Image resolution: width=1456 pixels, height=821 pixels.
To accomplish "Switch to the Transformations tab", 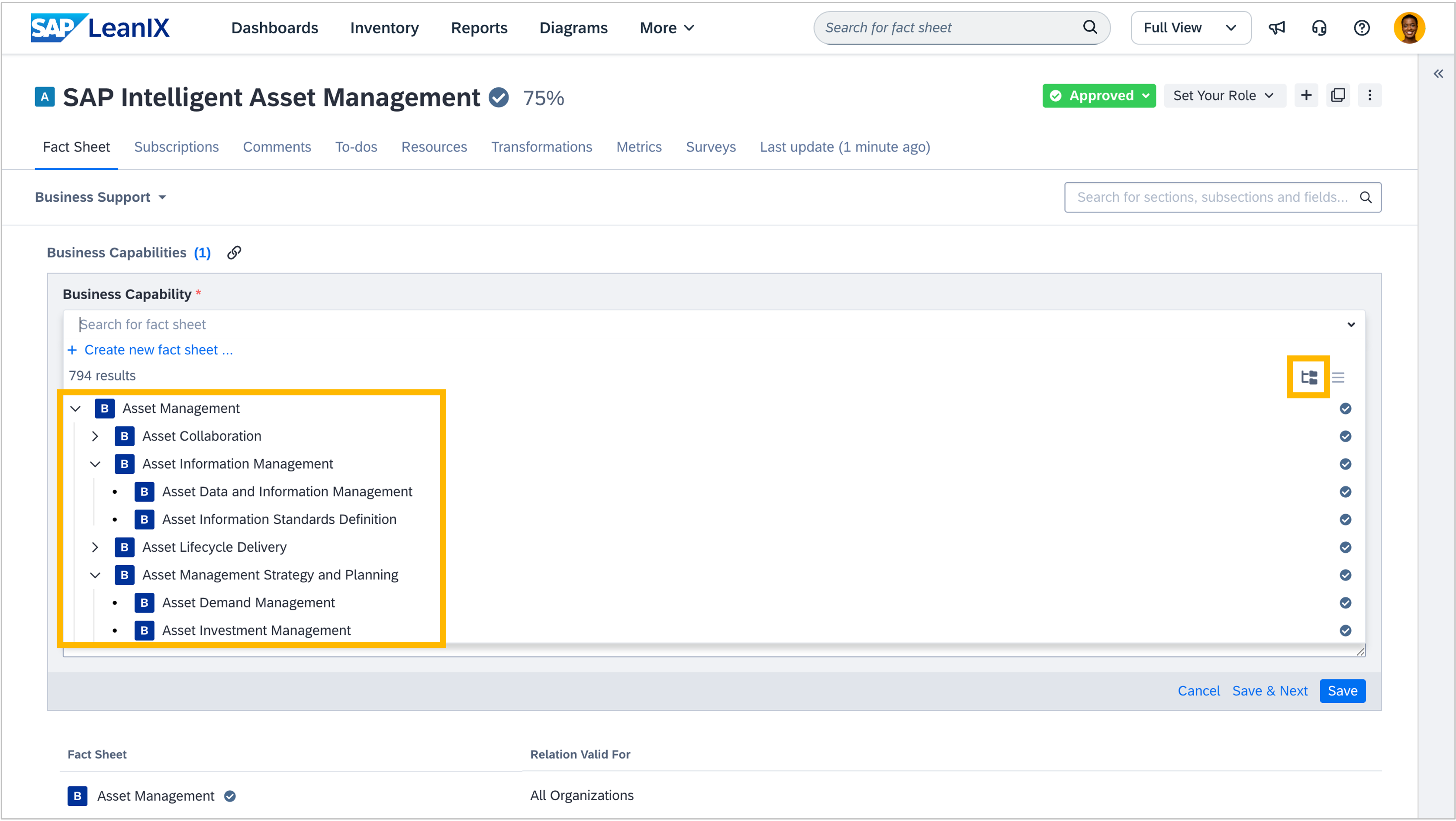I will click(541, 147).
